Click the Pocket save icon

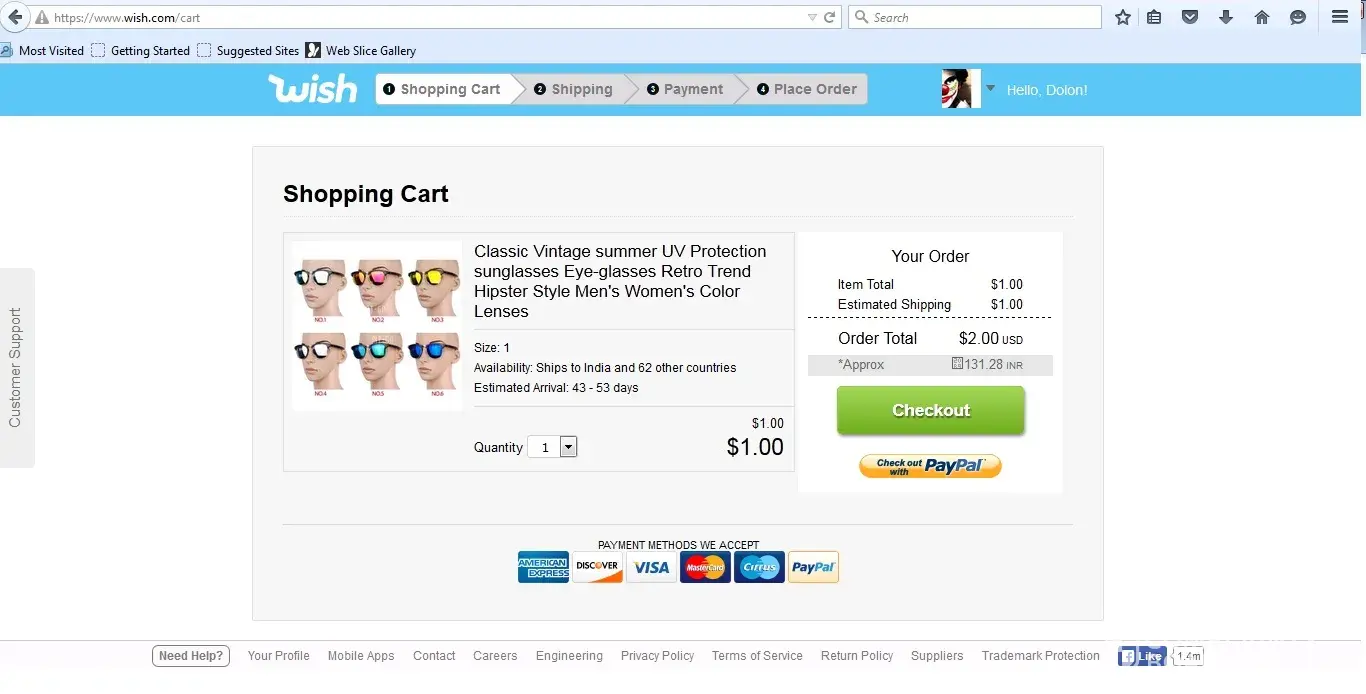point(1190,17)
